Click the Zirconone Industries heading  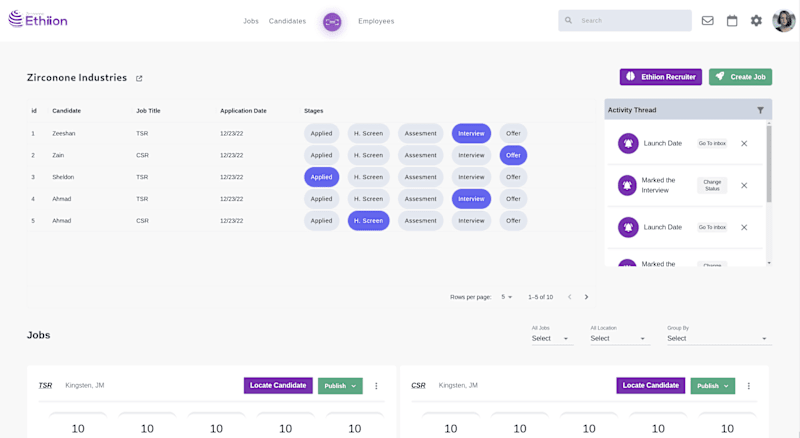[77, 78]
